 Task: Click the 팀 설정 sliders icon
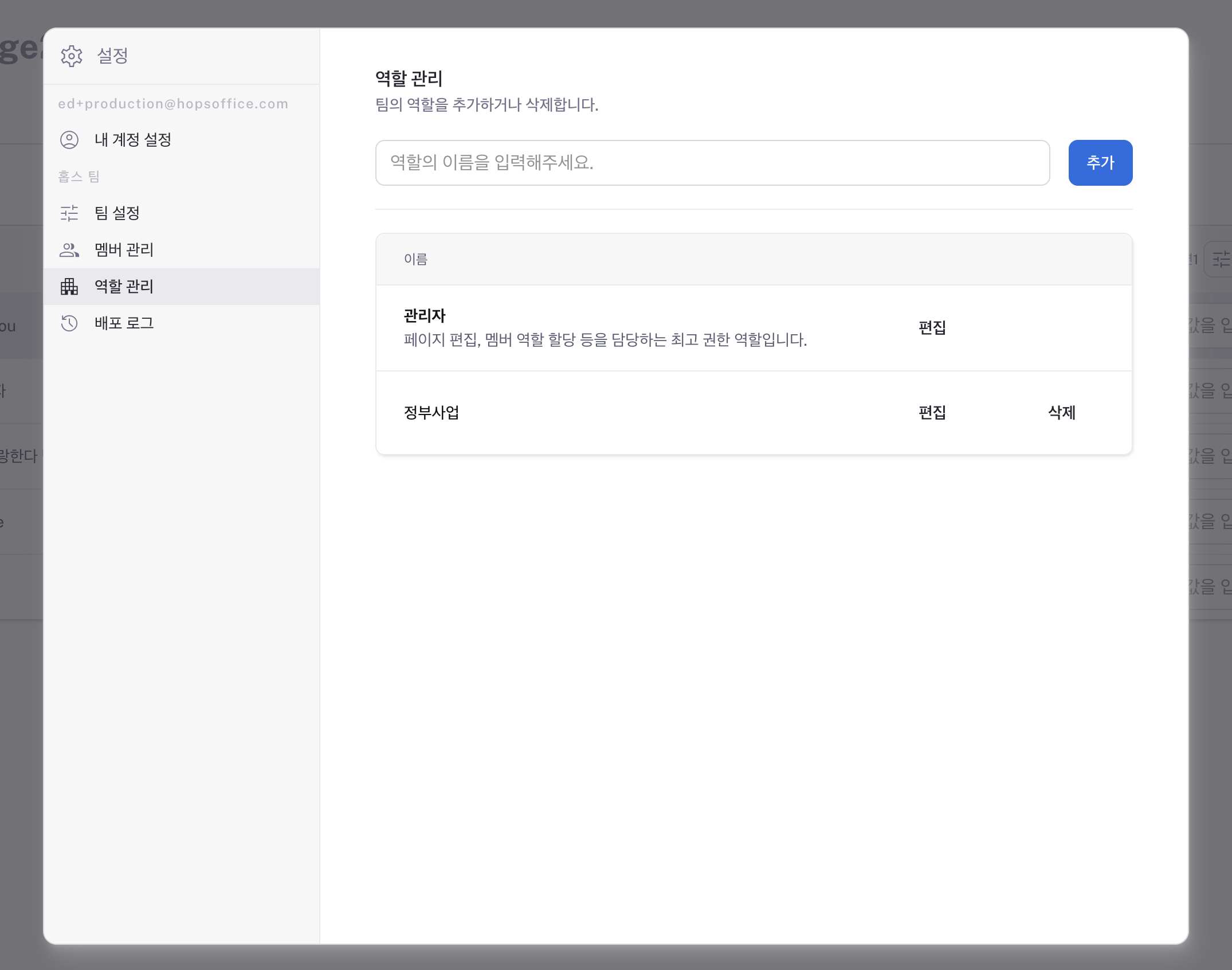click(x=69, y=213)
